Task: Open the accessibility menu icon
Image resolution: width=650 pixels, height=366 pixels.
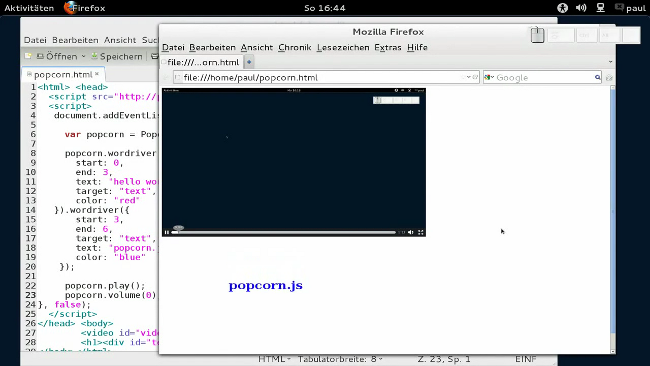Action: click(562, 8)
